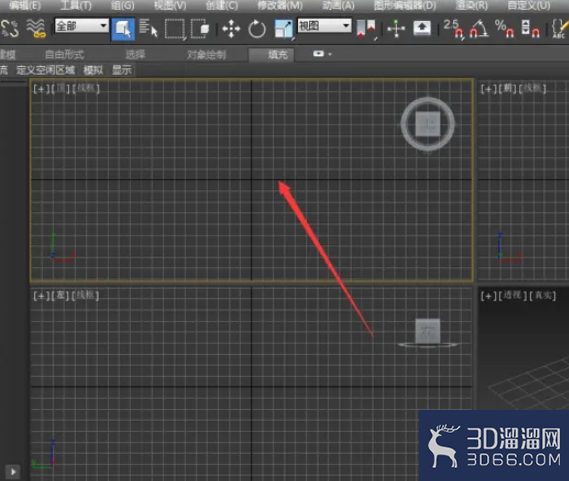
Task: Select the box object in top viewport
Action: click(427, 124)
